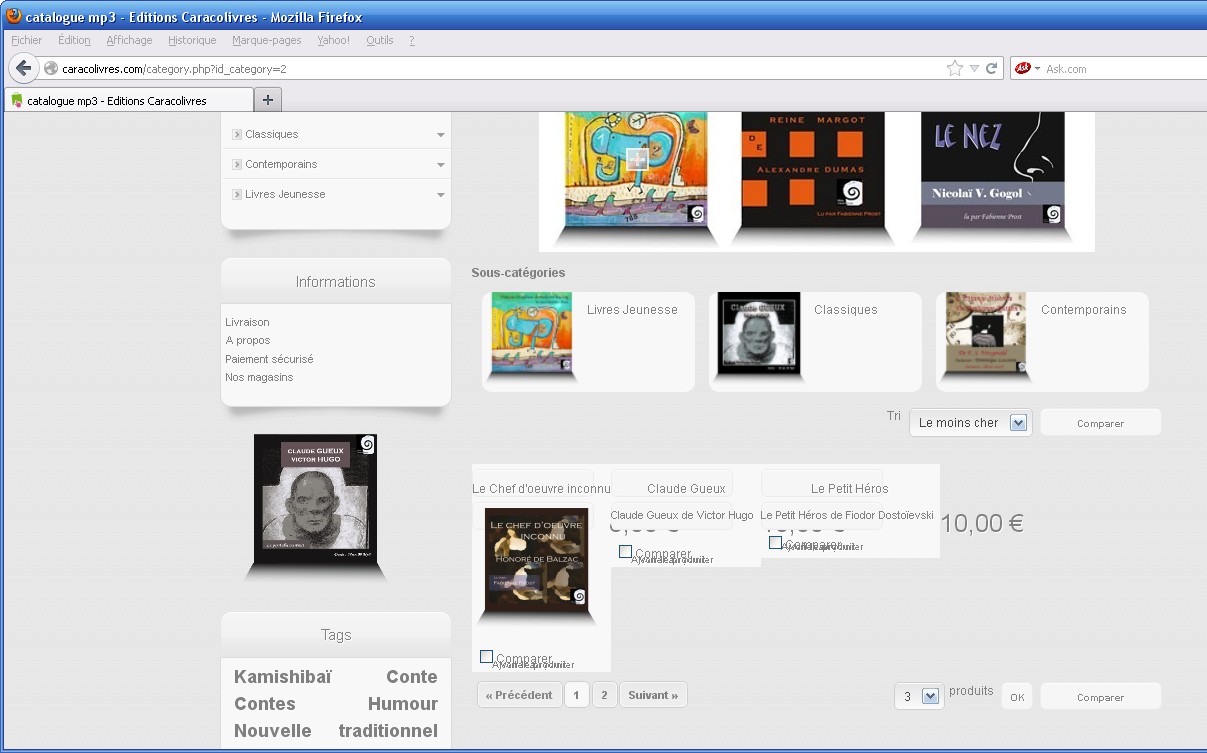
Task: Click the Firefox logo in title bar
Action: tap(14, 16)
